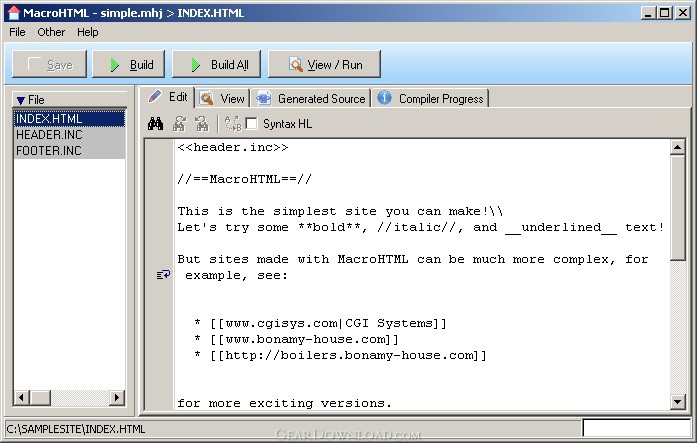The height and width of the screenshot is (443, 697).
Task: Open the Help menu
Action: click(88, 32)
